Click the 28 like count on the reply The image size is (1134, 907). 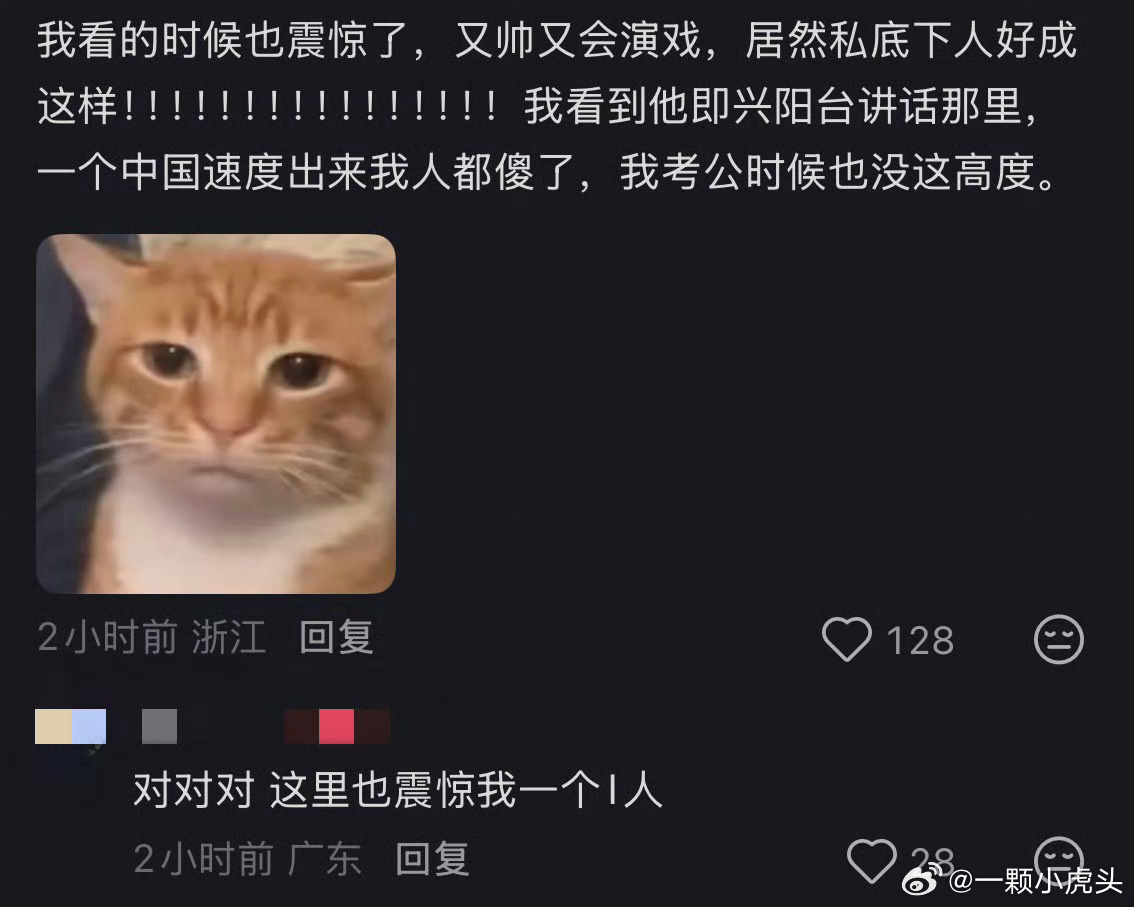[932, 859]
